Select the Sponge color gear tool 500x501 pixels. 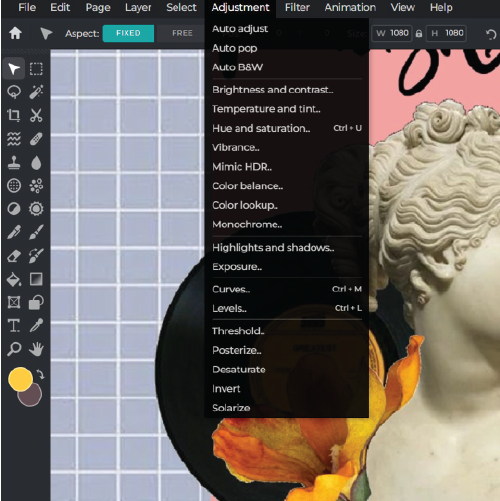36,209
